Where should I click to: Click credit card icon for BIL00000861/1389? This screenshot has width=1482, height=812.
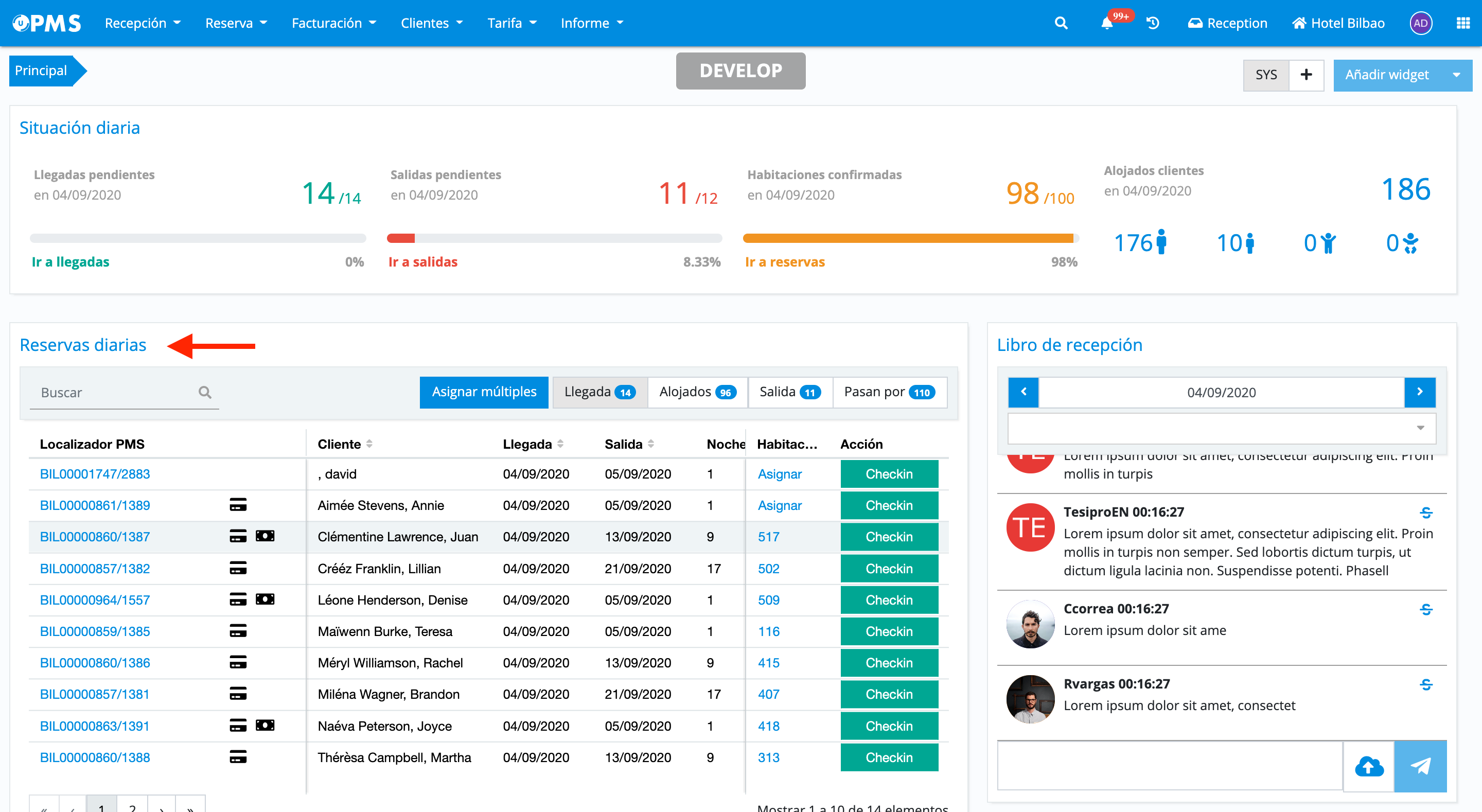click(238, 505)
